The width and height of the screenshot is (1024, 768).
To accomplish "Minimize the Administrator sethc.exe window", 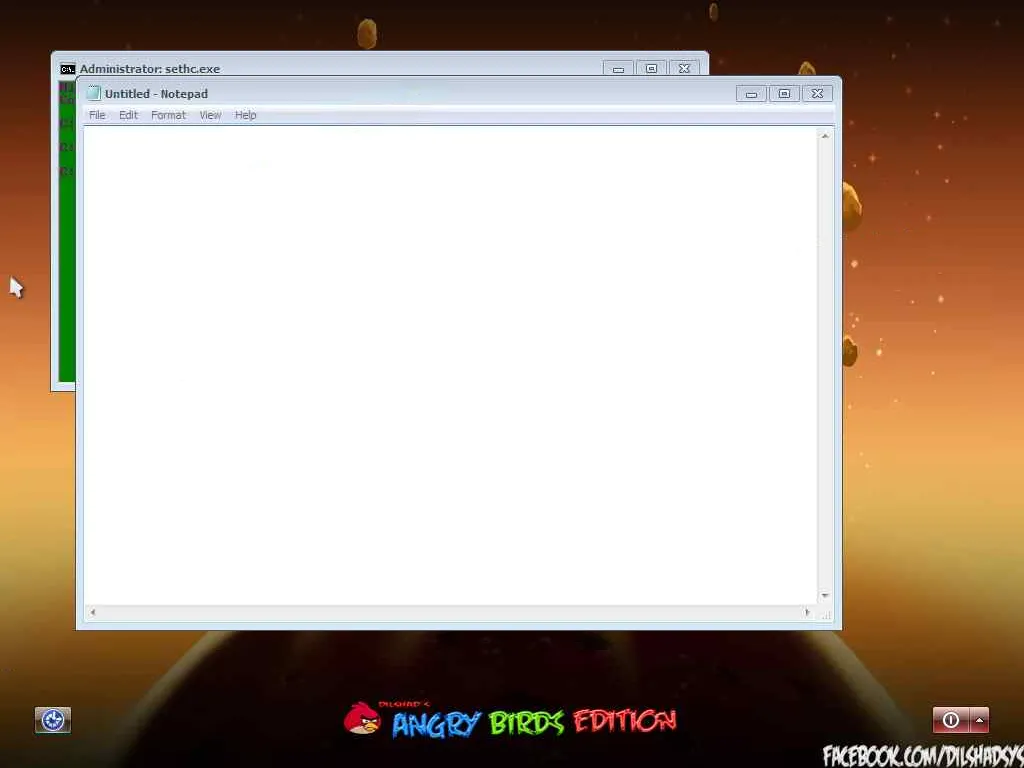I will point(618,69).
